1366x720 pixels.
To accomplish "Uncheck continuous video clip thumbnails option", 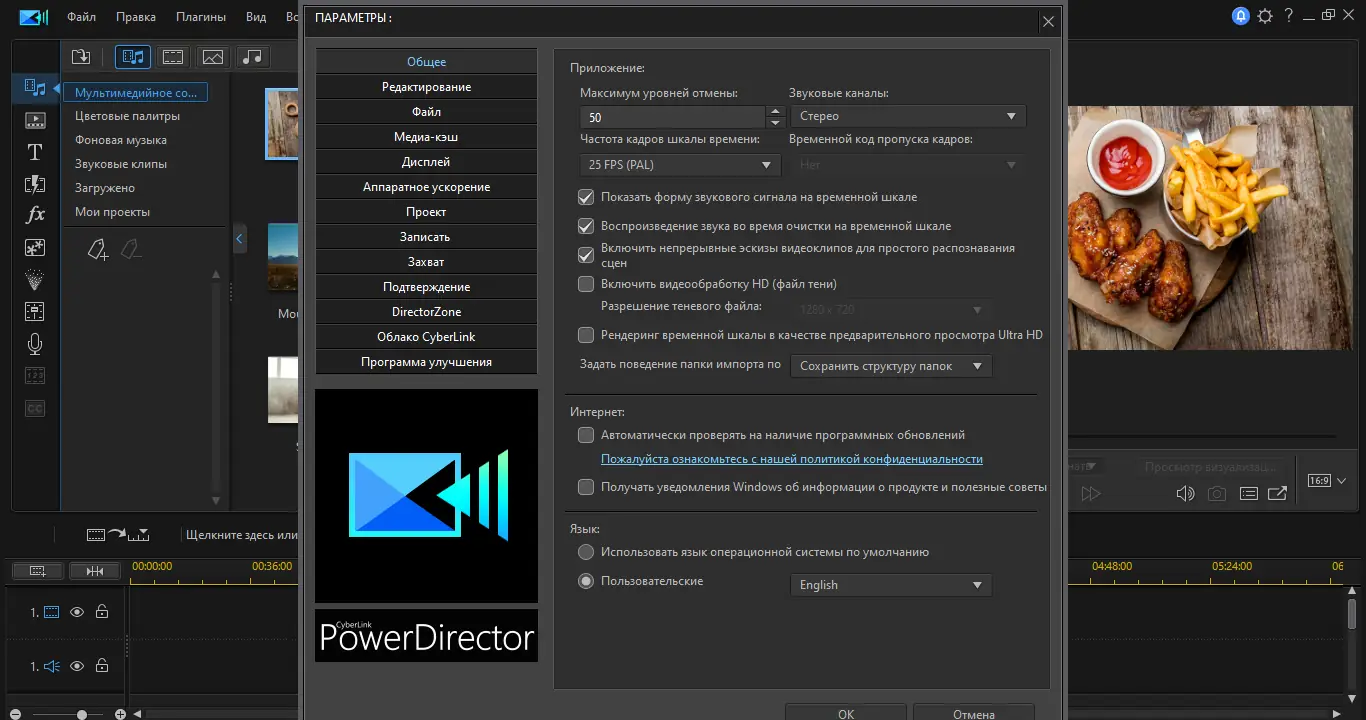I will click(x=586, y=255).
